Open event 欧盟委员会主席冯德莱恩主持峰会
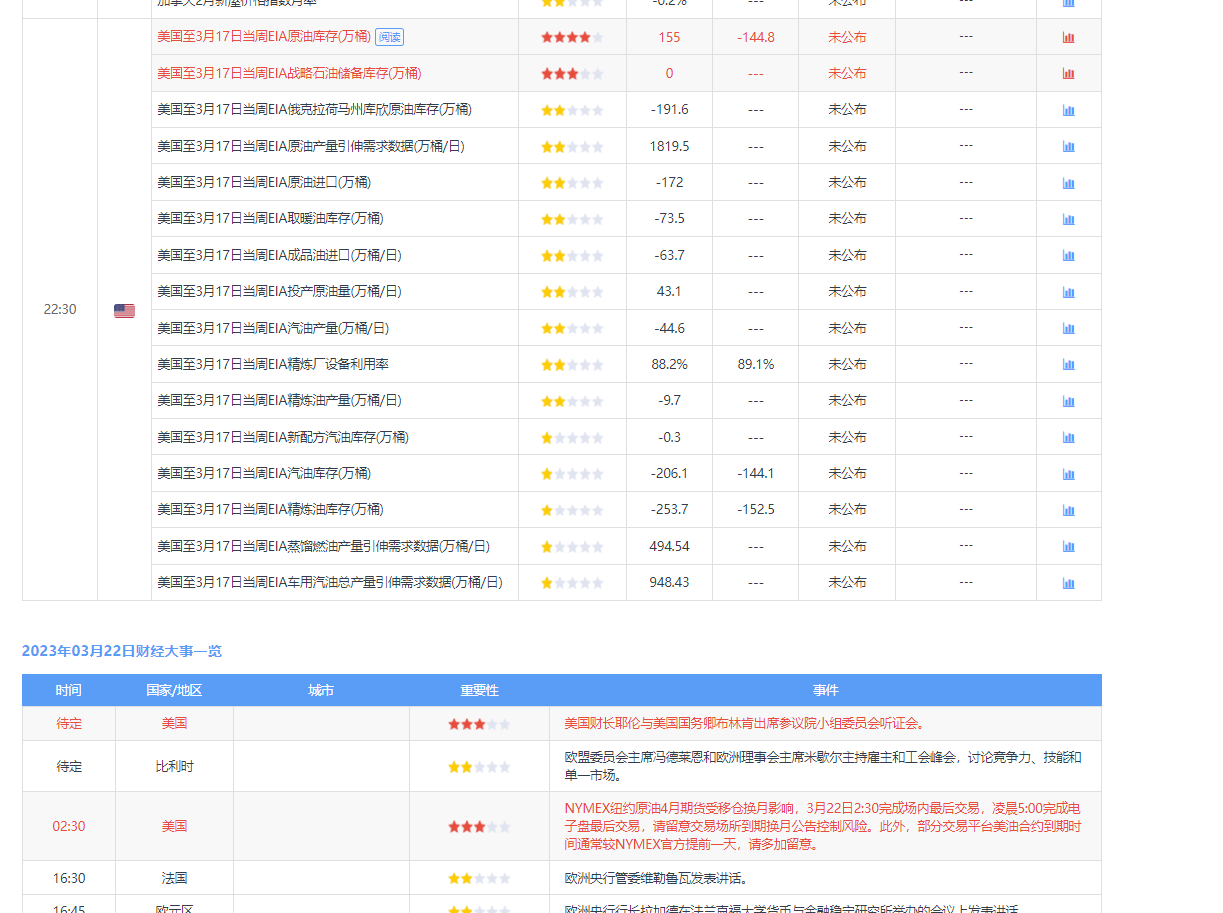The width and height of the screenshot is (1223, 913). point(822,766)
